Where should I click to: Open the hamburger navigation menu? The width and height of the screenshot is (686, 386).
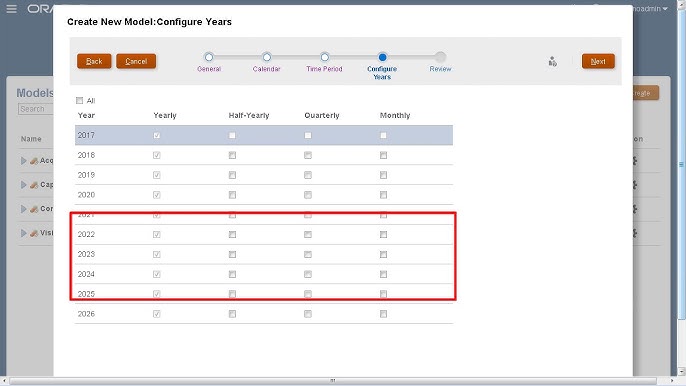click(x=11, y=9)
